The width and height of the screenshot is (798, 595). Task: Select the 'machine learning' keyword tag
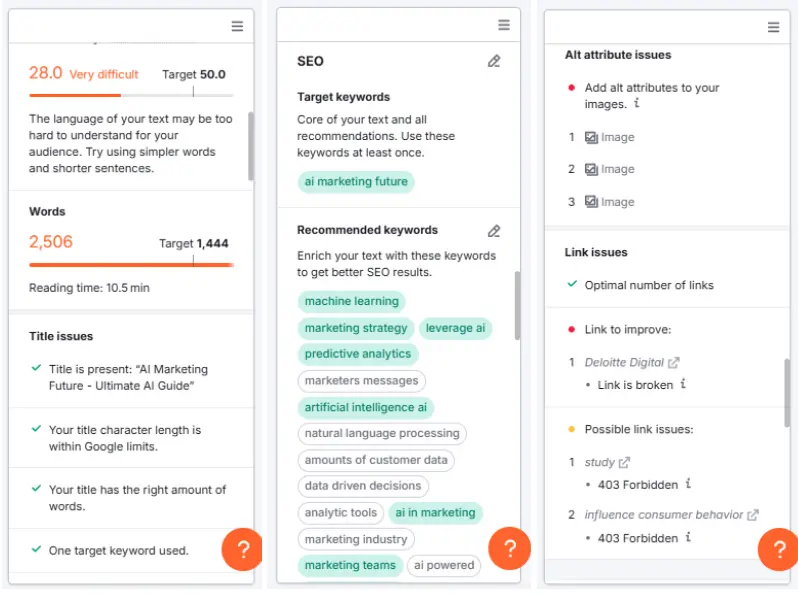point(351,301)
